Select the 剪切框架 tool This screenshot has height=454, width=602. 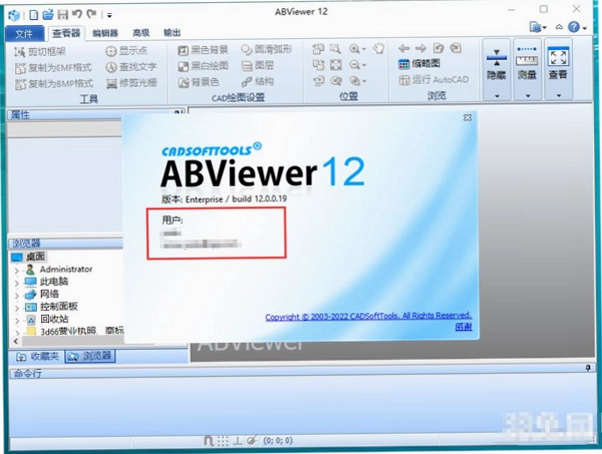(40, 51)
